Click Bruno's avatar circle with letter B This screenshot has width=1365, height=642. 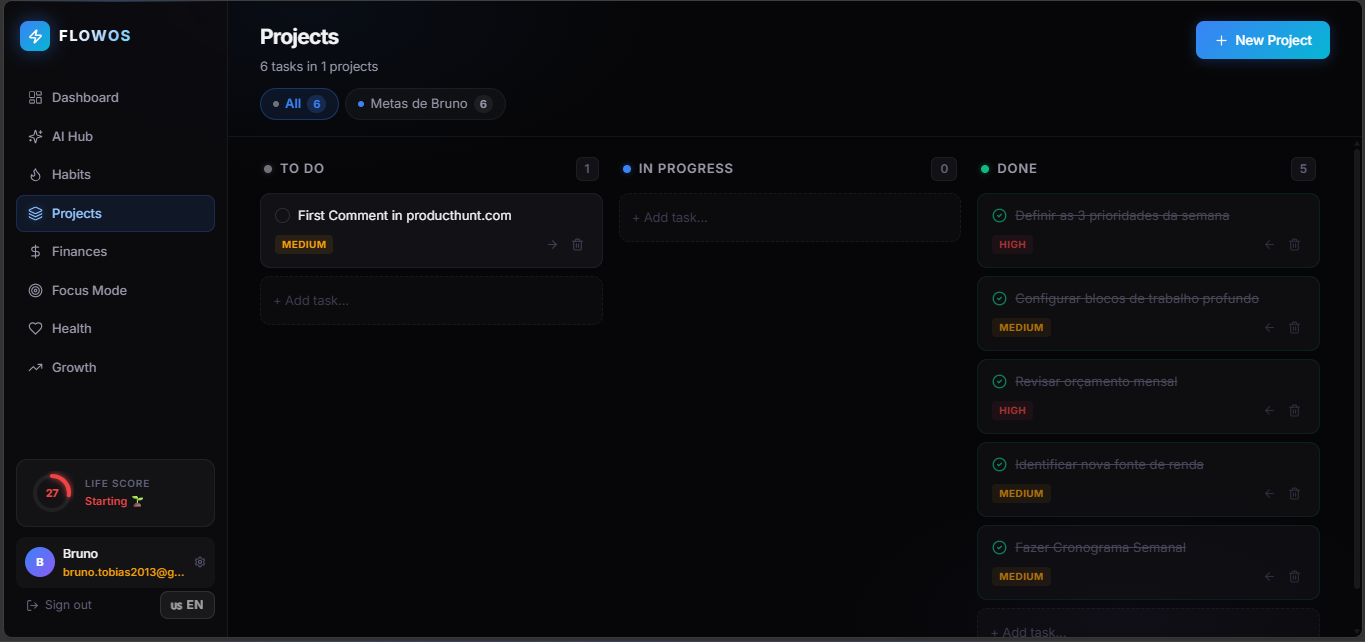pos(40,562)
